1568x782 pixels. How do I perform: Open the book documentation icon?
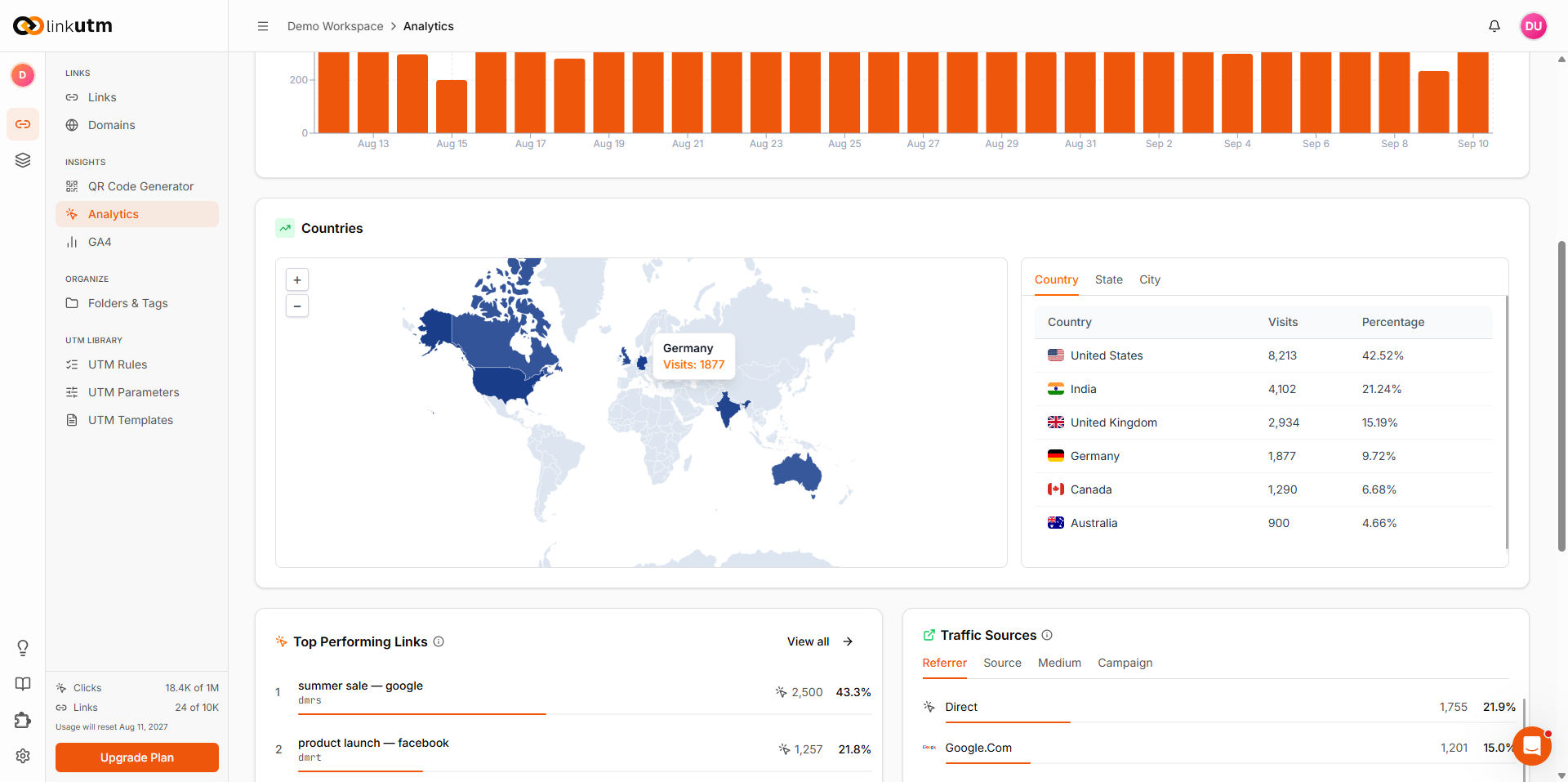click(23, 684)
